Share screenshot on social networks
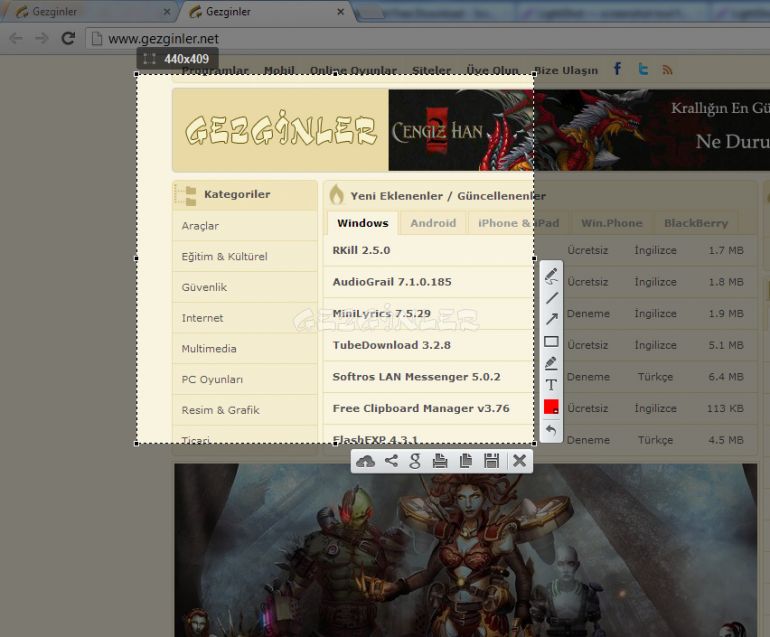770x637 pixels. point(391,461)
